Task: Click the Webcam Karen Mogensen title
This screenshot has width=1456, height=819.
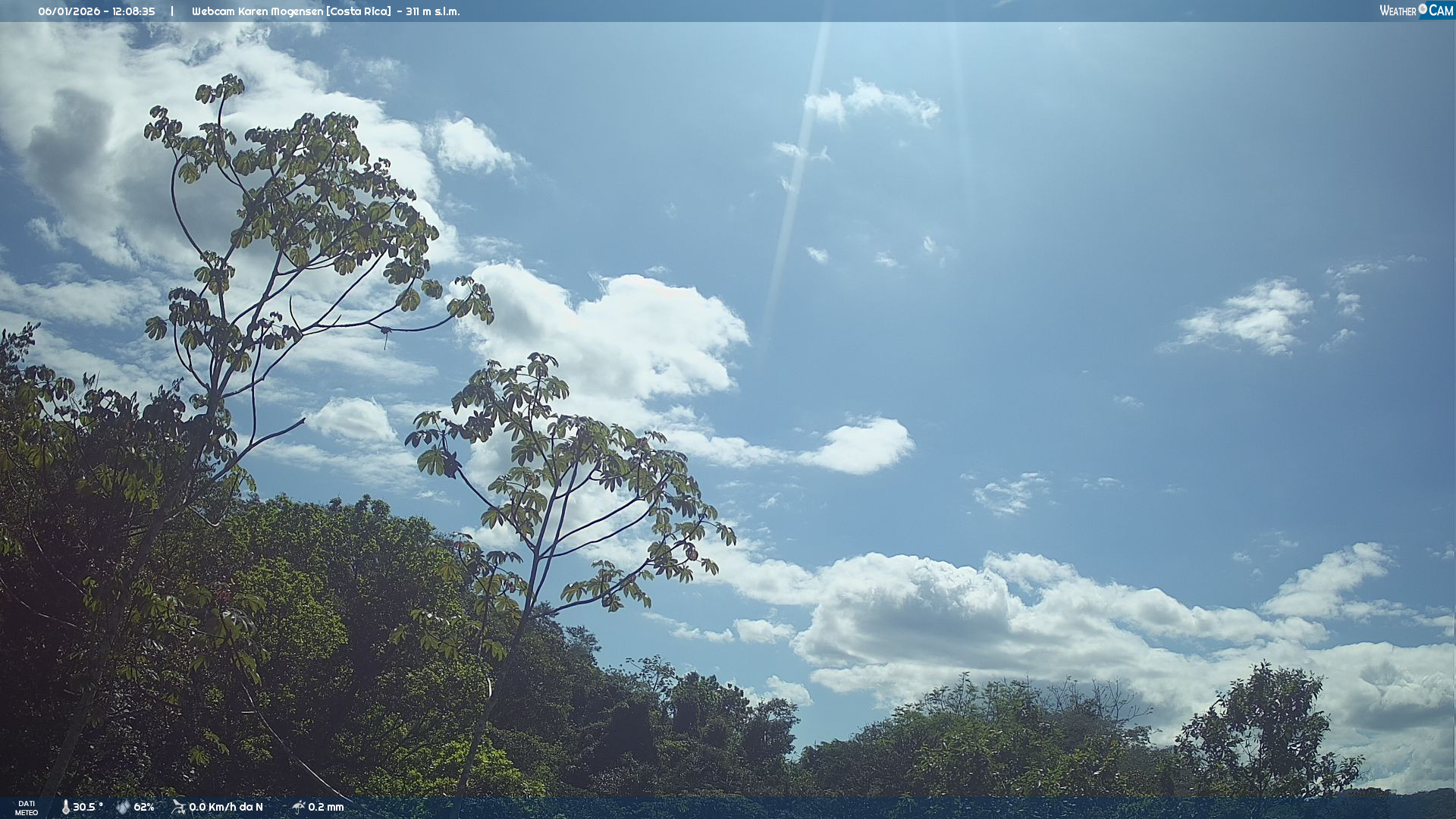Action: 257,11
